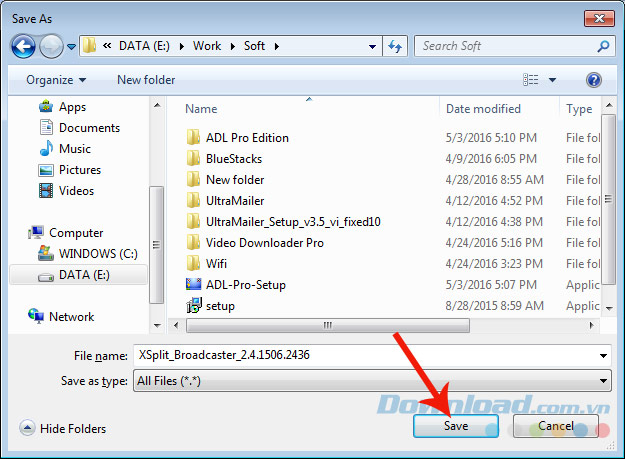Screen dimensions: 625x459
Task: Open the recent locations dropdown arrow
Action: point(71,47)
